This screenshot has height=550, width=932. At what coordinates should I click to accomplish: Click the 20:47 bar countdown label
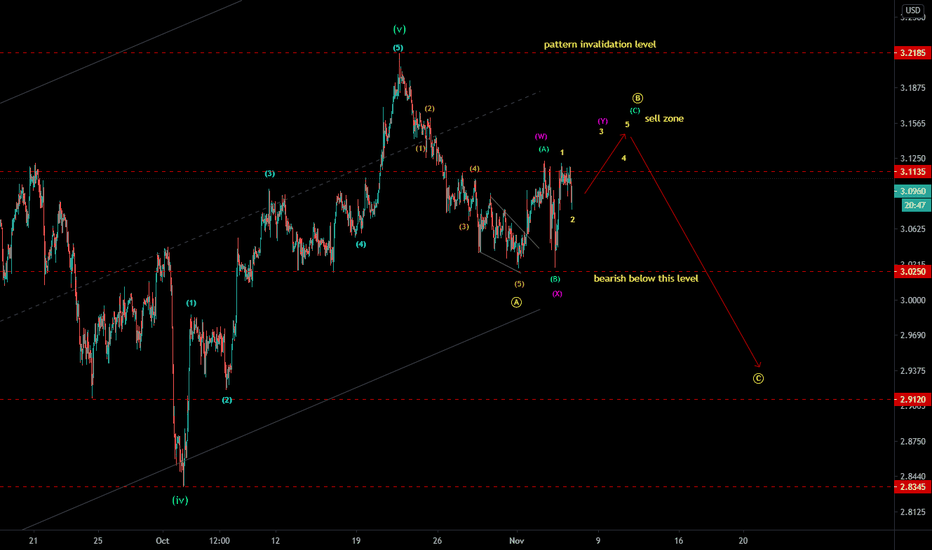tap(915, 205)
